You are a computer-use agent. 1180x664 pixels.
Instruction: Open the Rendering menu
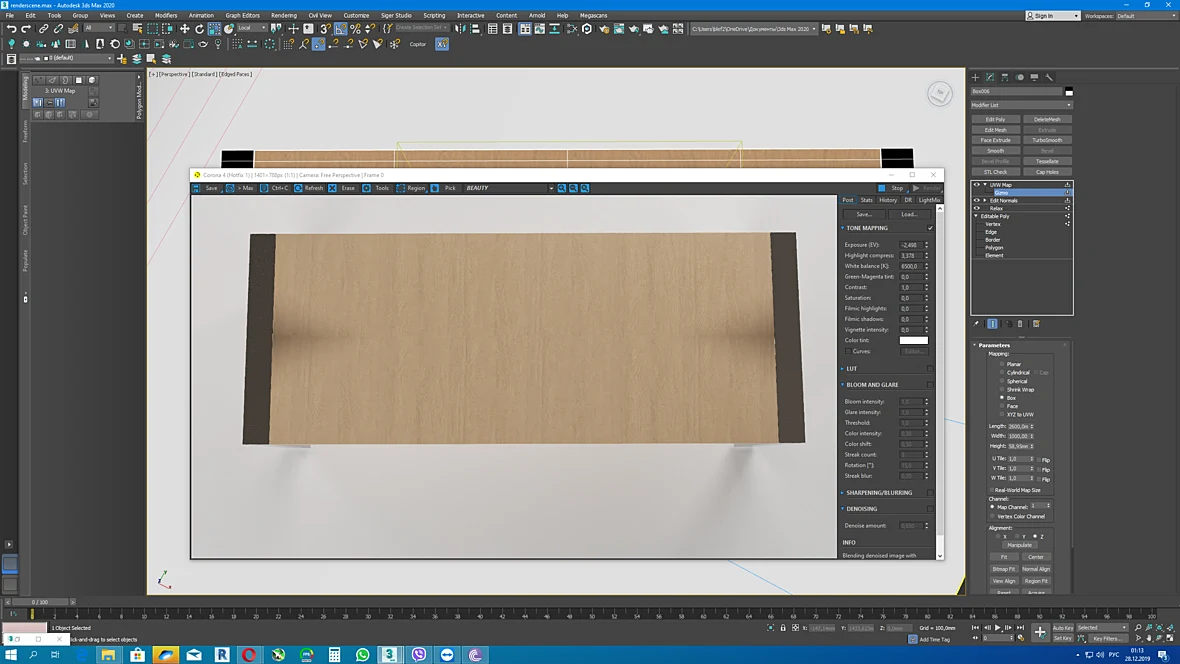click(x=284, y=15)
